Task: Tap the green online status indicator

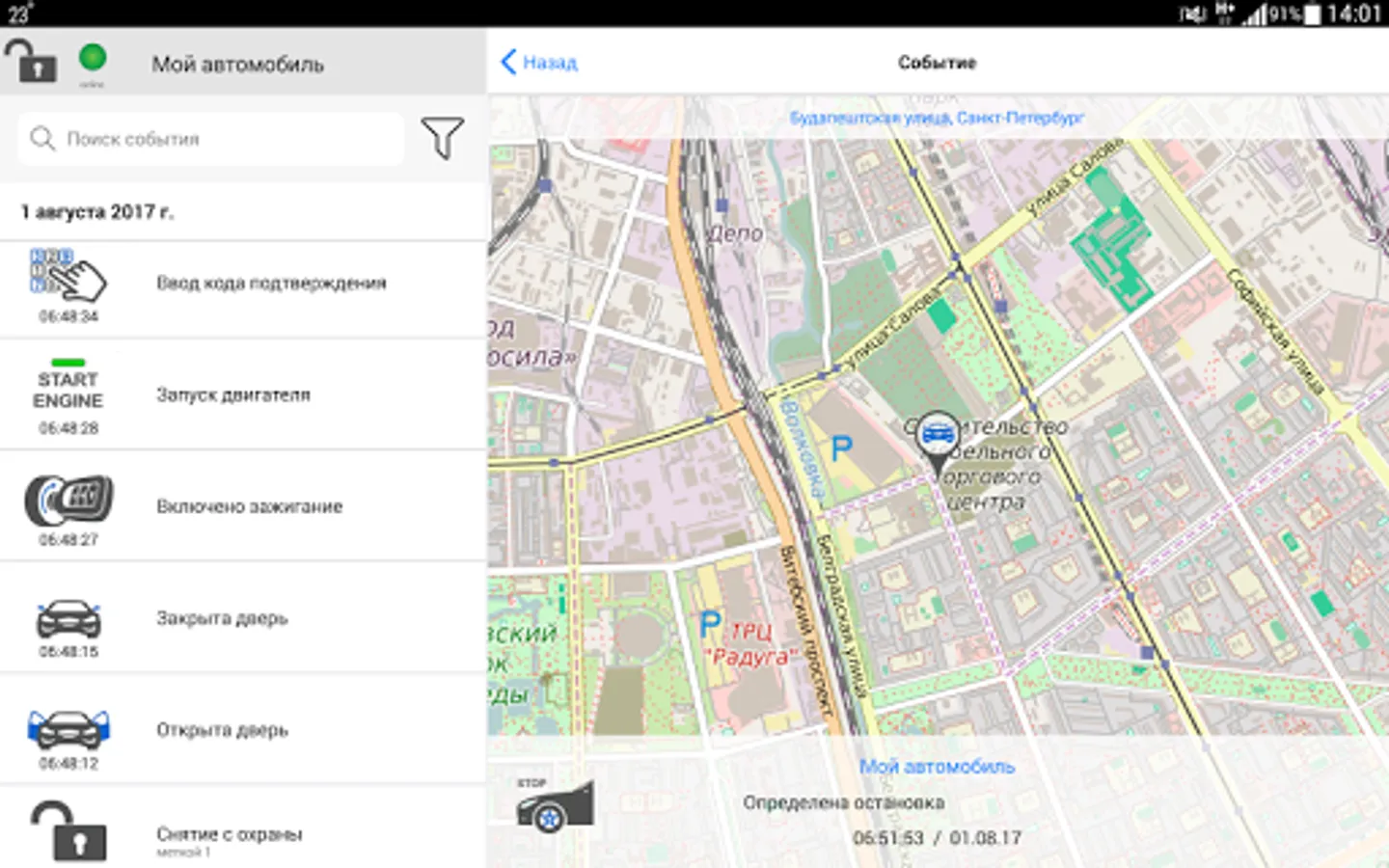Action: pyautogui.click(x=93, y=58)
